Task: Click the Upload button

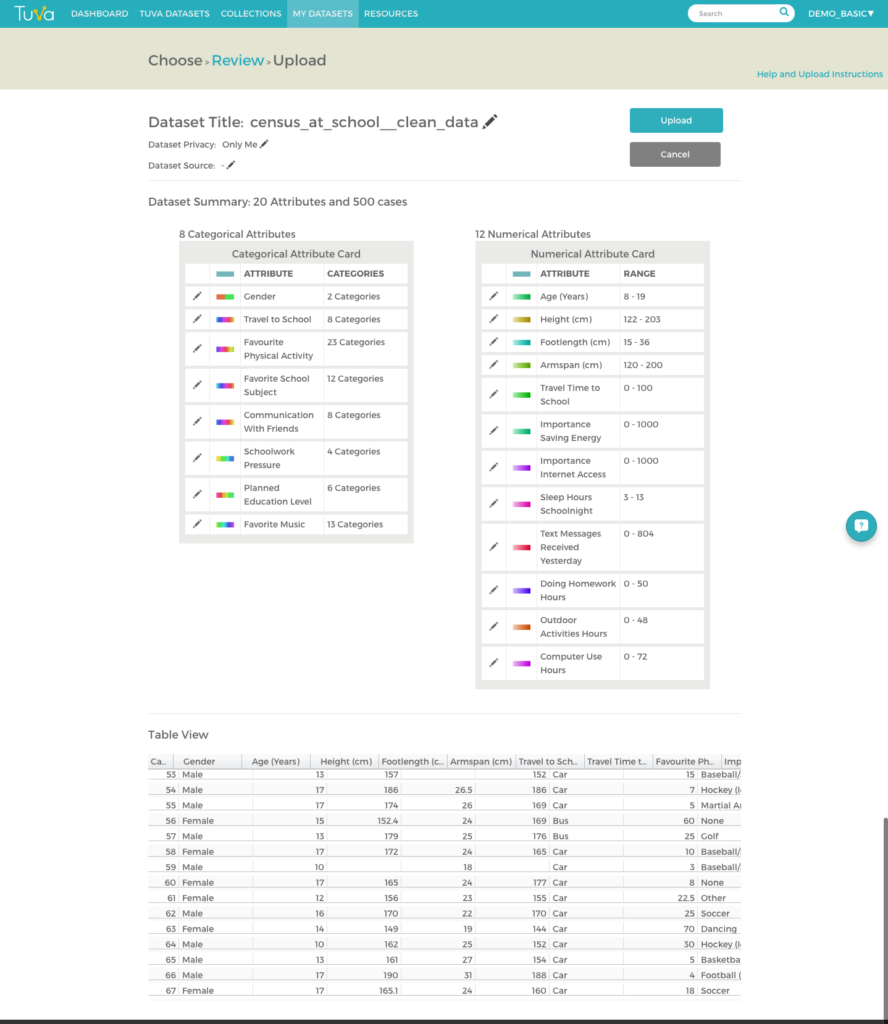Action: (676, 121)
